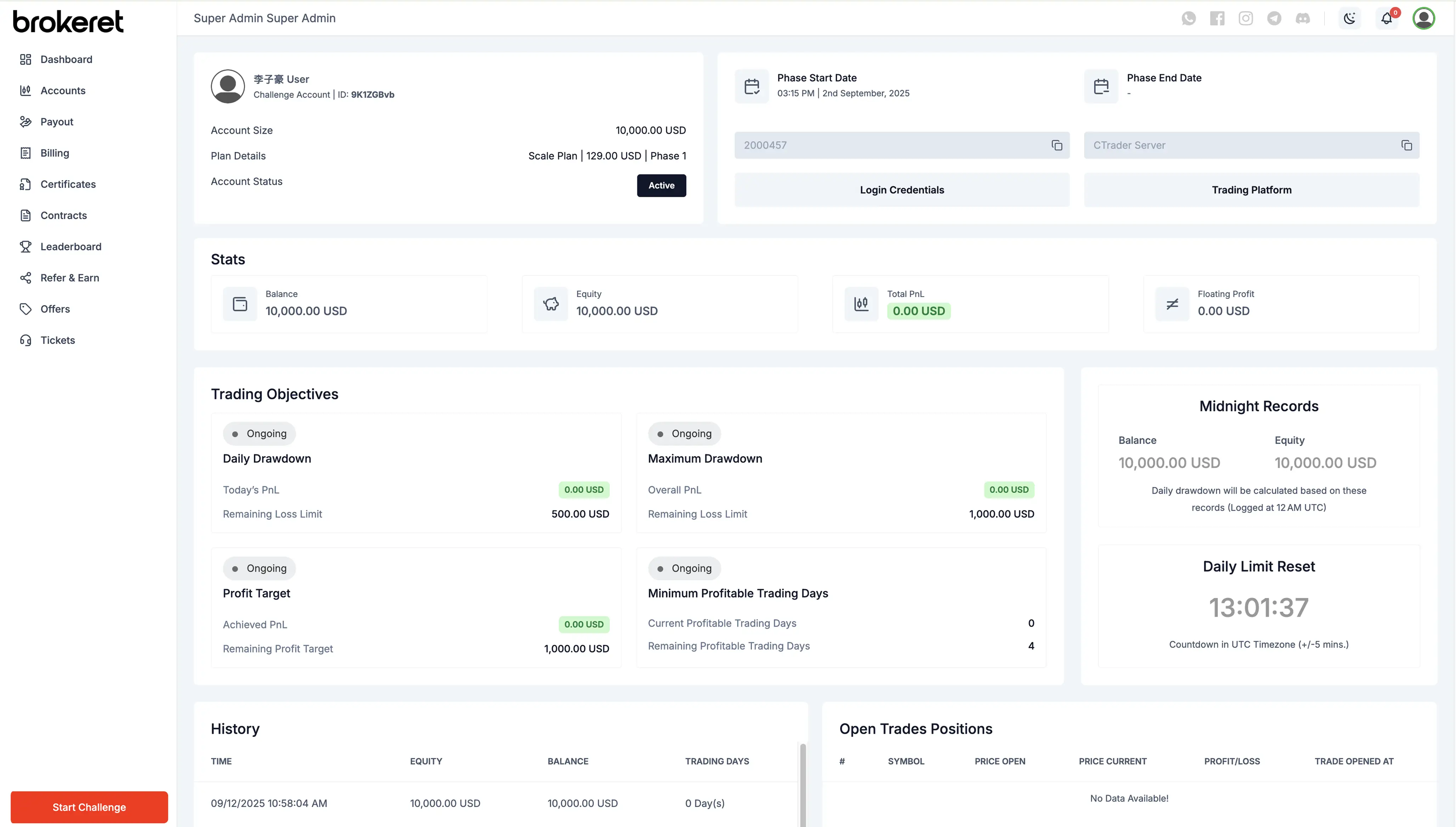This screenshot has height=827, width=1456.
Task: Click the Trading Platform button
Action: 1251,190
